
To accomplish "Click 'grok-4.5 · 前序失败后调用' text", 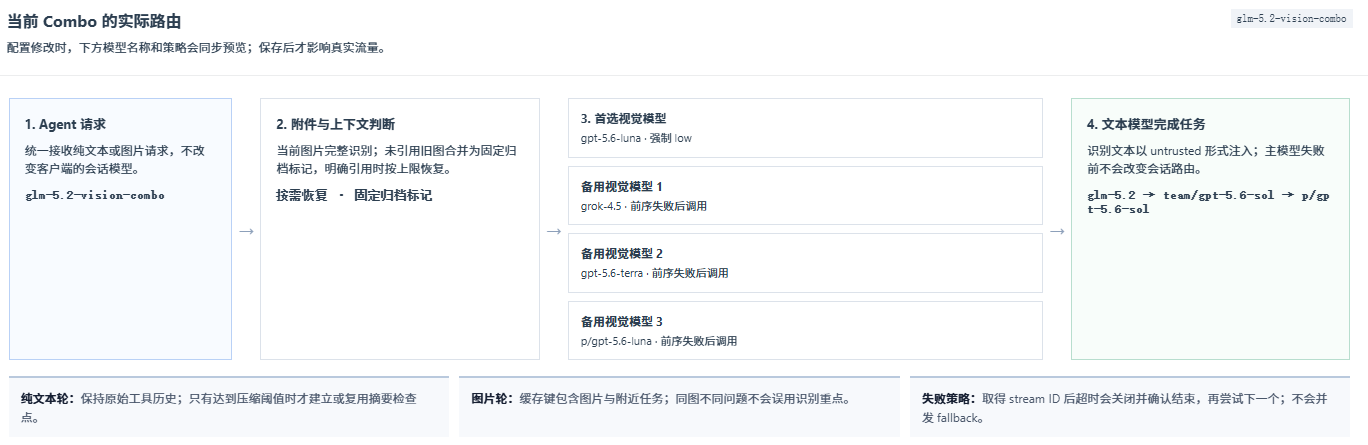I will click(x=644, y=206).
